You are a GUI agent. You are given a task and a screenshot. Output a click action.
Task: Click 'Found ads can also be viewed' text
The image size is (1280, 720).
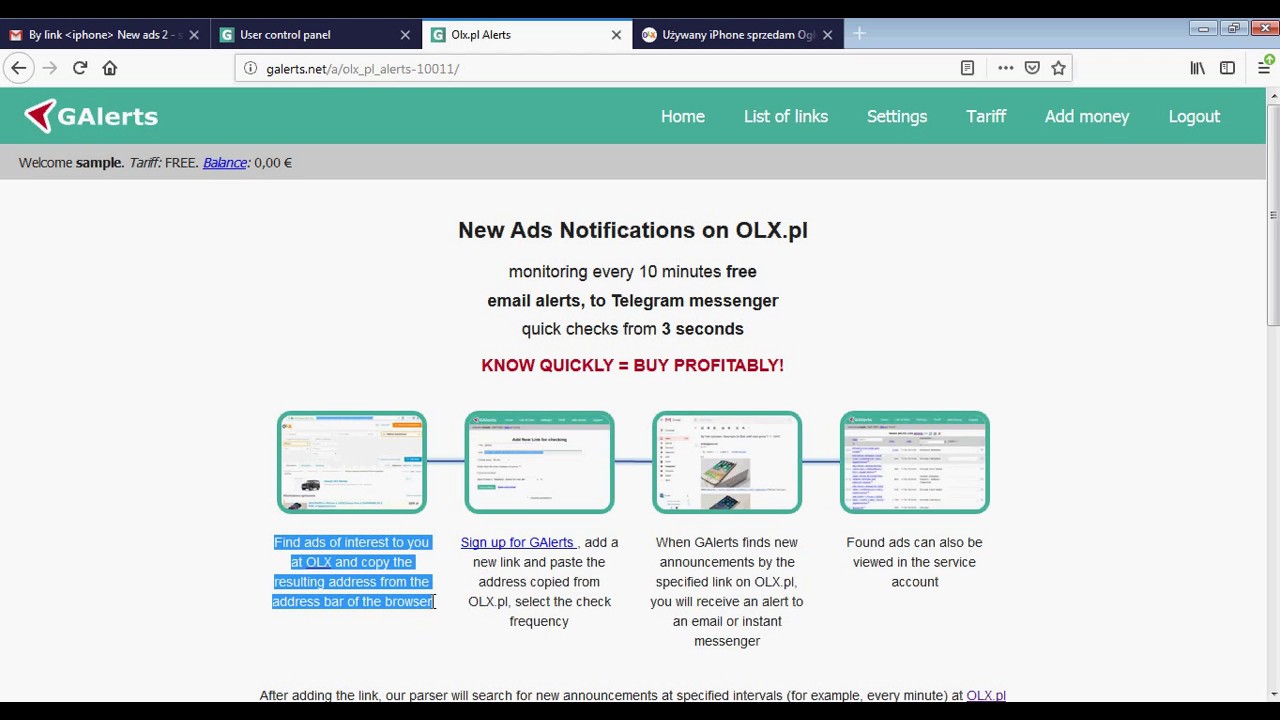[x=914, y=562]
